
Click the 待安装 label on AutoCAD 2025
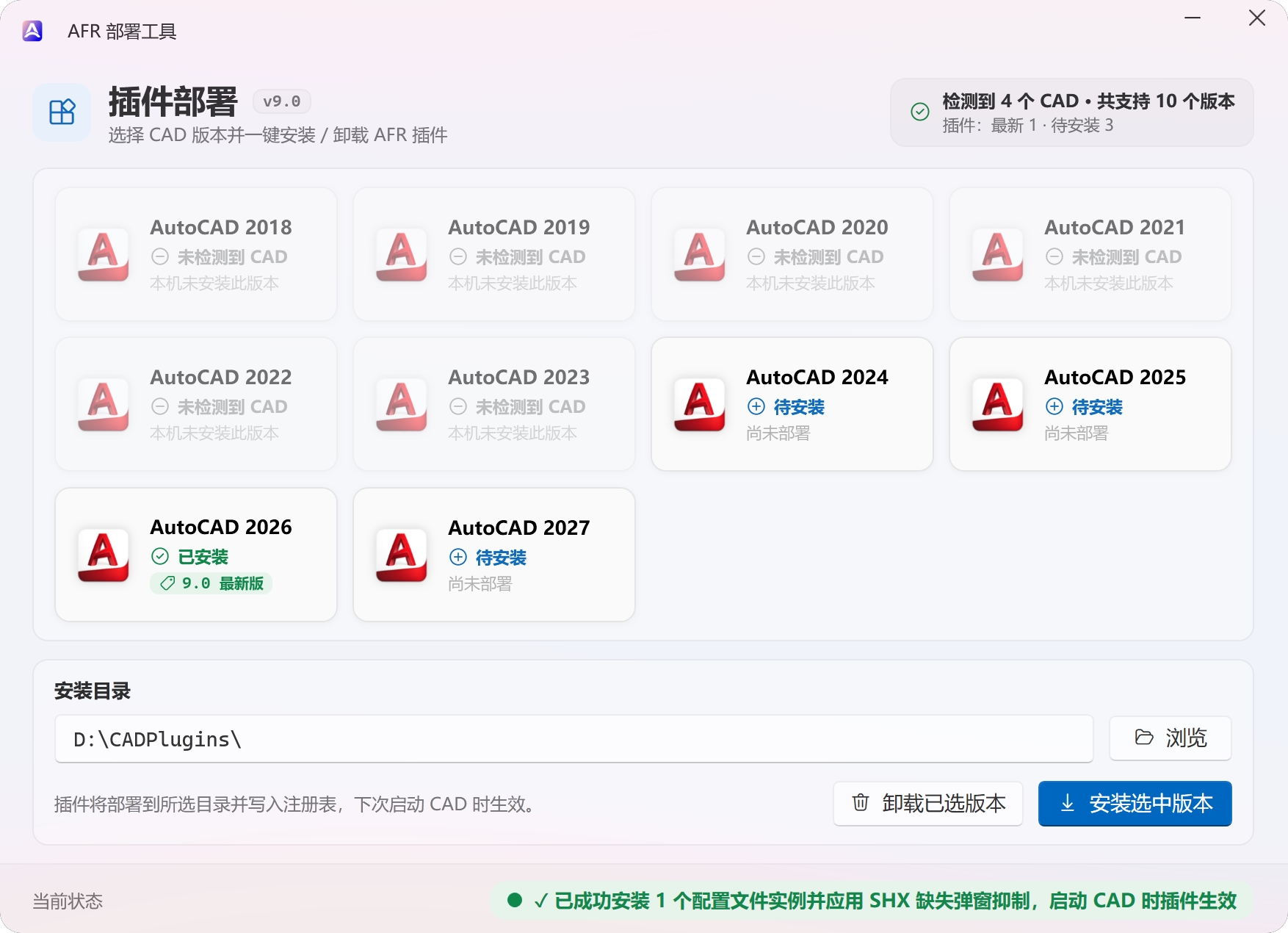(1098, 407)
